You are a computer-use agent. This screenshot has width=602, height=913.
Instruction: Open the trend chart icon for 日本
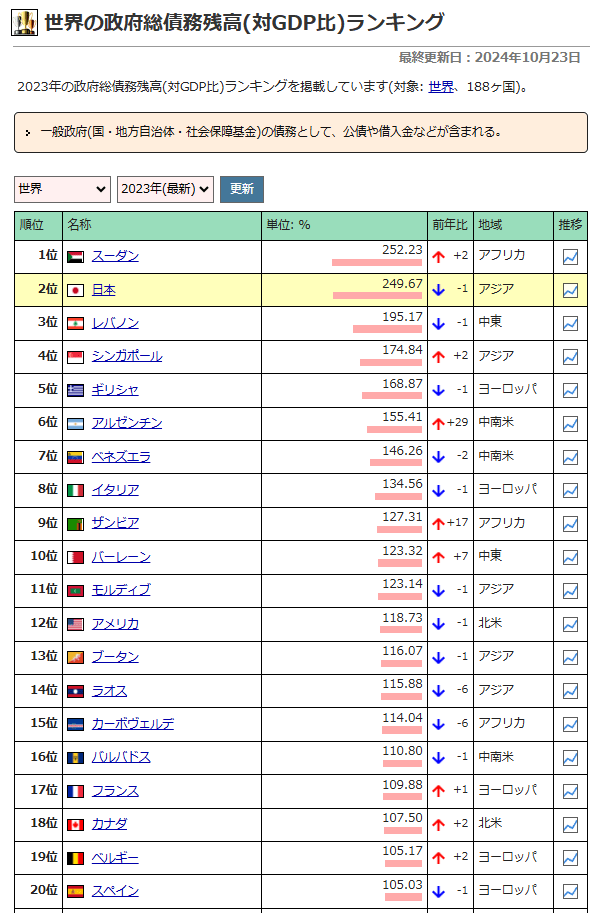(x=570, y=290)
